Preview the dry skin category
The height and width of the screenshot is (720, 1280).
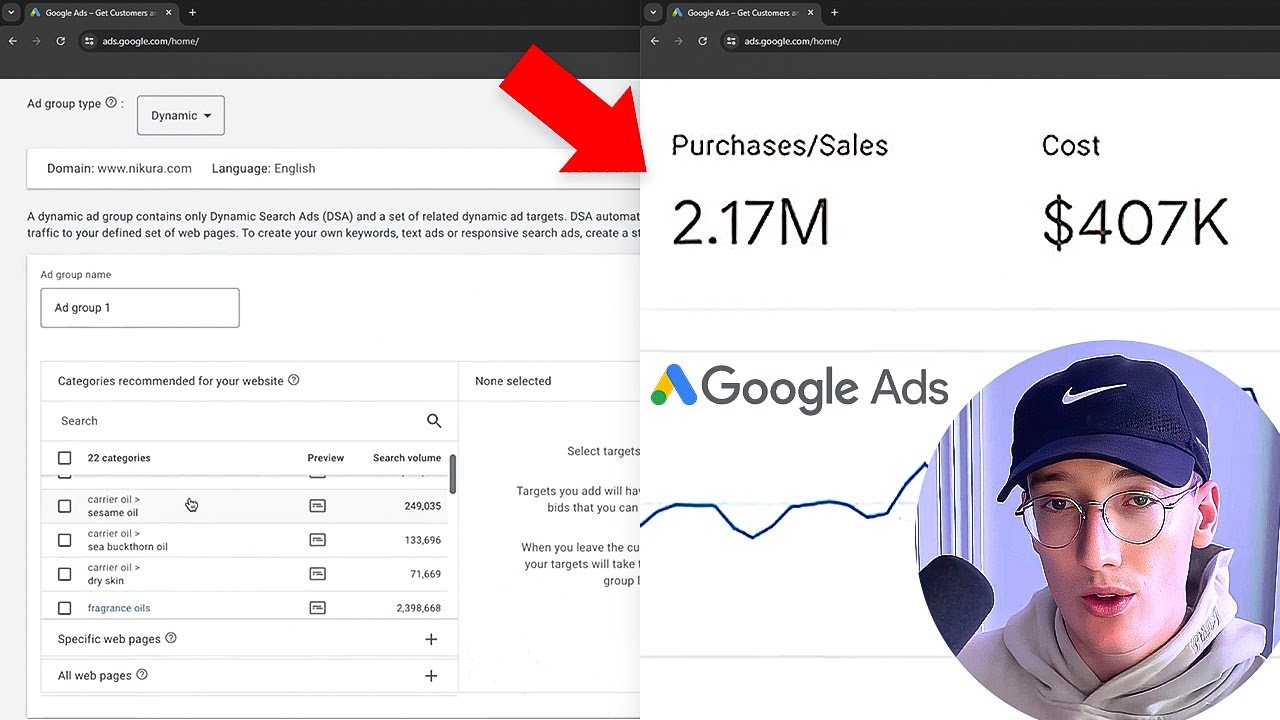click(x=317, y=574)
